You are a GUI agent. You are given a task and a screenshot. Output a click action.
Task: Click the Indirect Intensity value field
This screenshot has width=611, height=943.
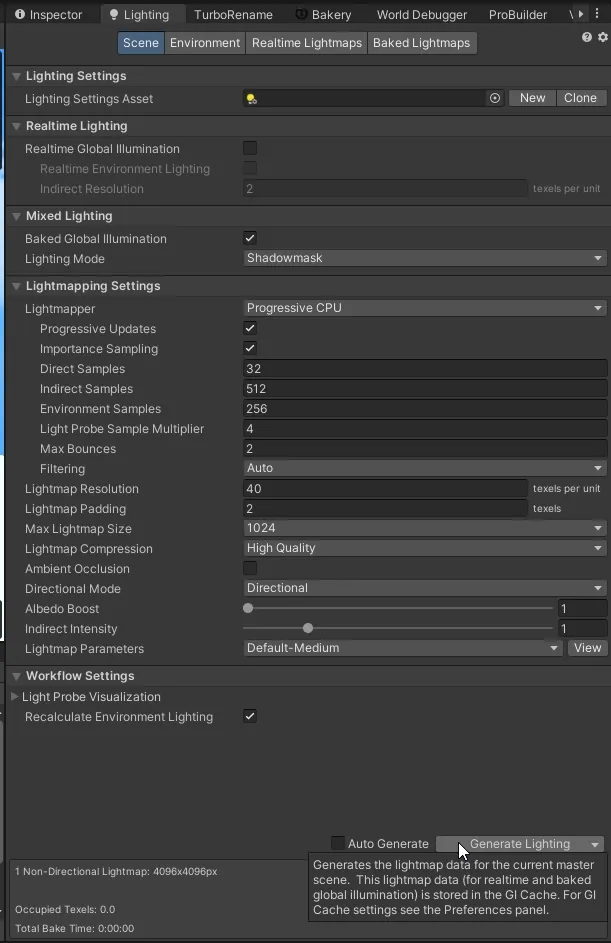(x=582, y=628)
